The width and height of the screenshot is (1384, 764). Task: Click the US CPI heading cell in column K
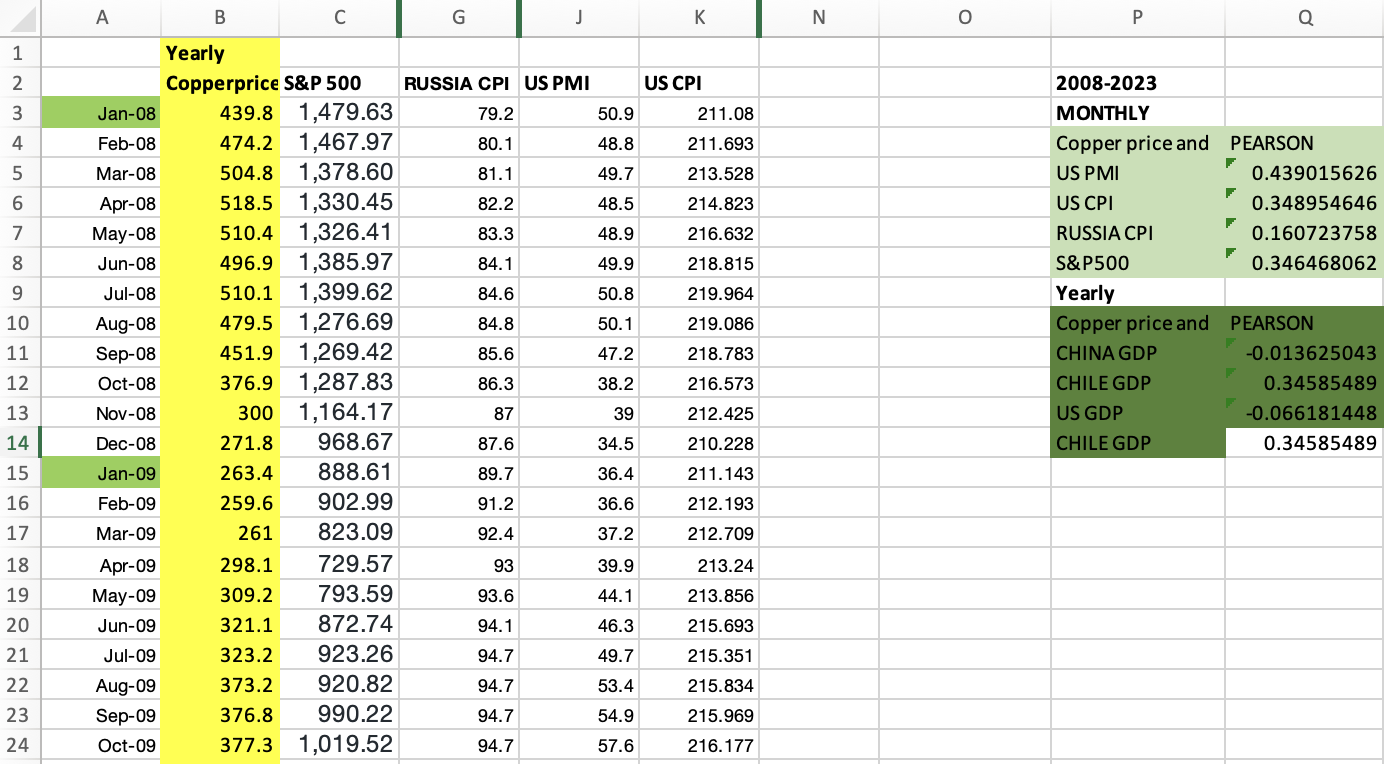coord(699,83)
